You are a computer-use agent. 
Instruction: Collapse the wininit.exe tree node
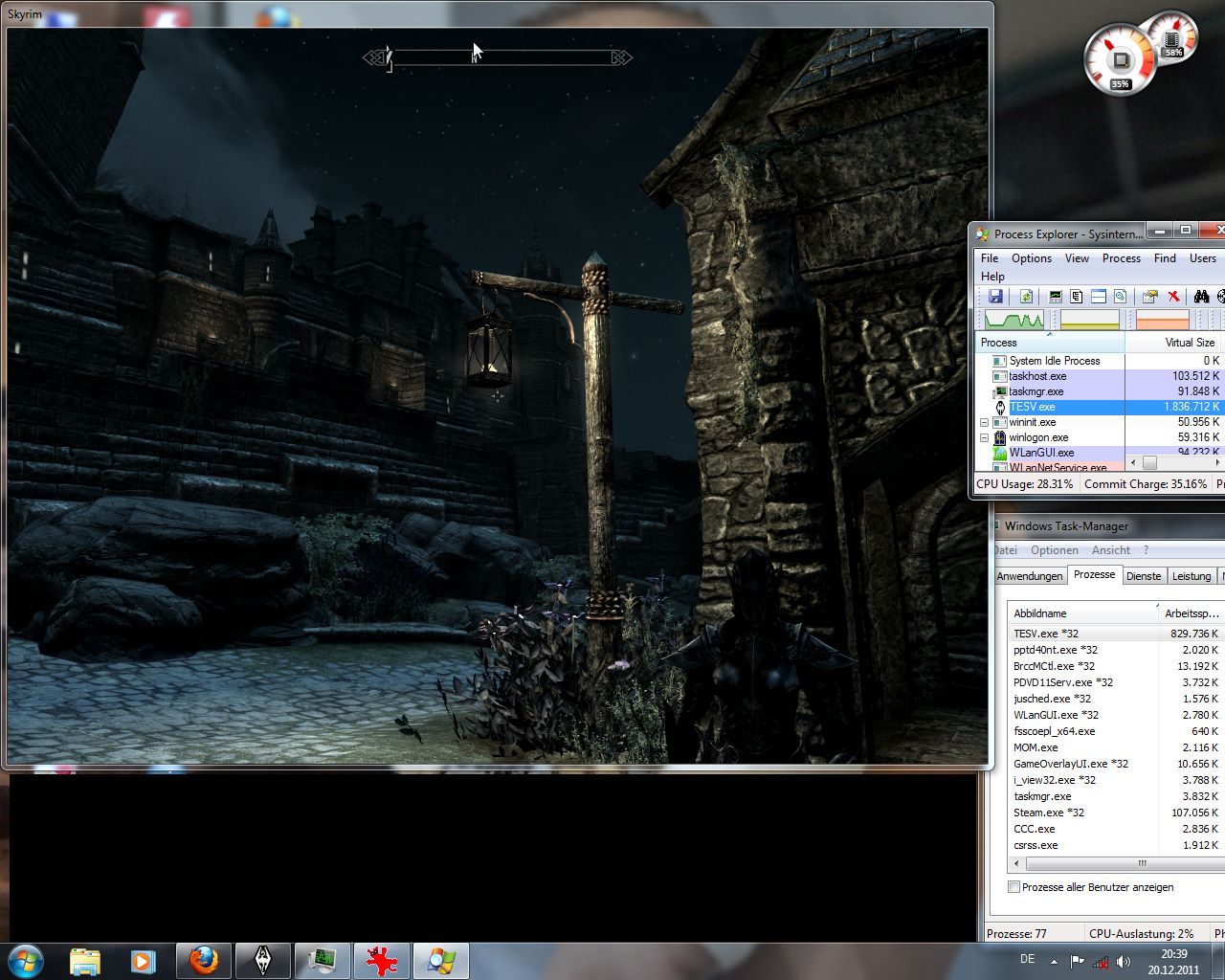click(984, 422)
